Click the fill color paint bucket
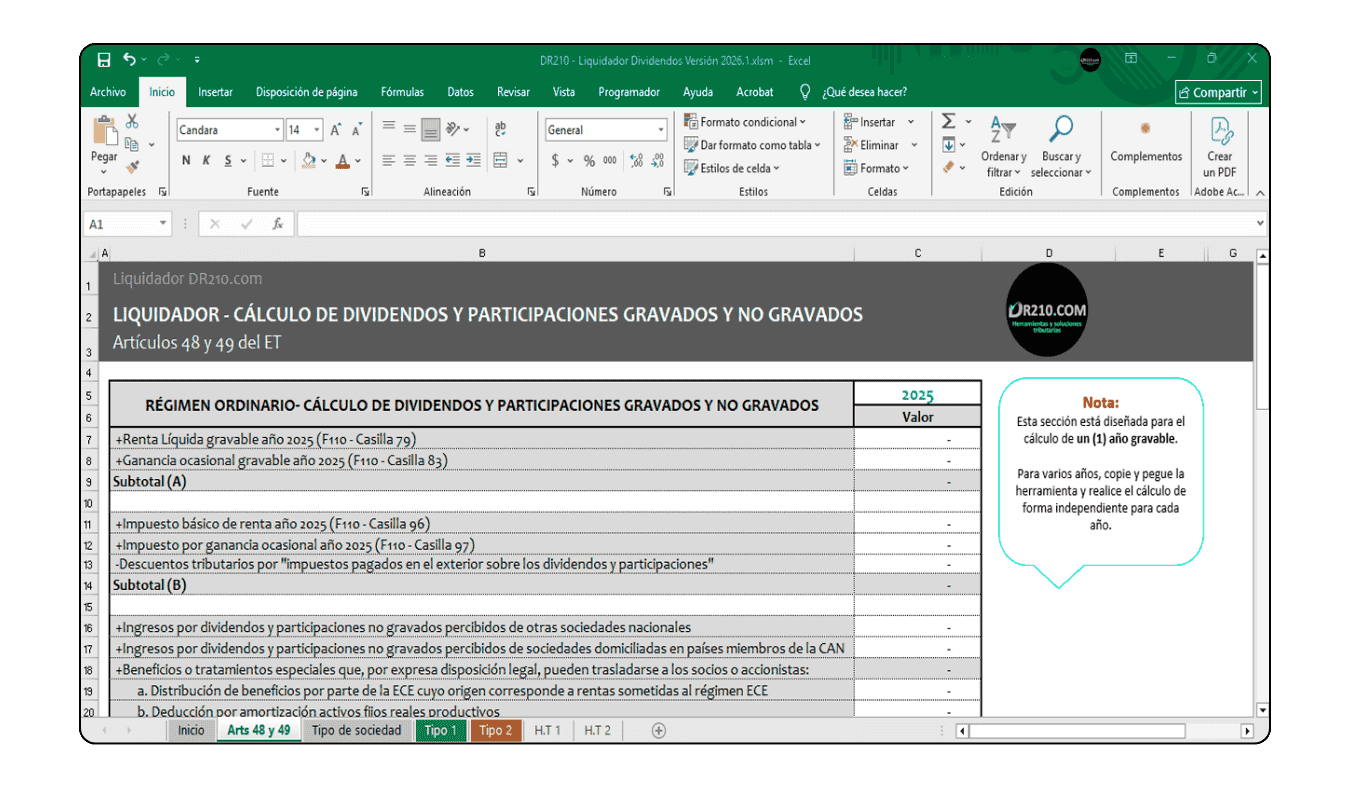1350x788 pixels. [x=308, y=161]
